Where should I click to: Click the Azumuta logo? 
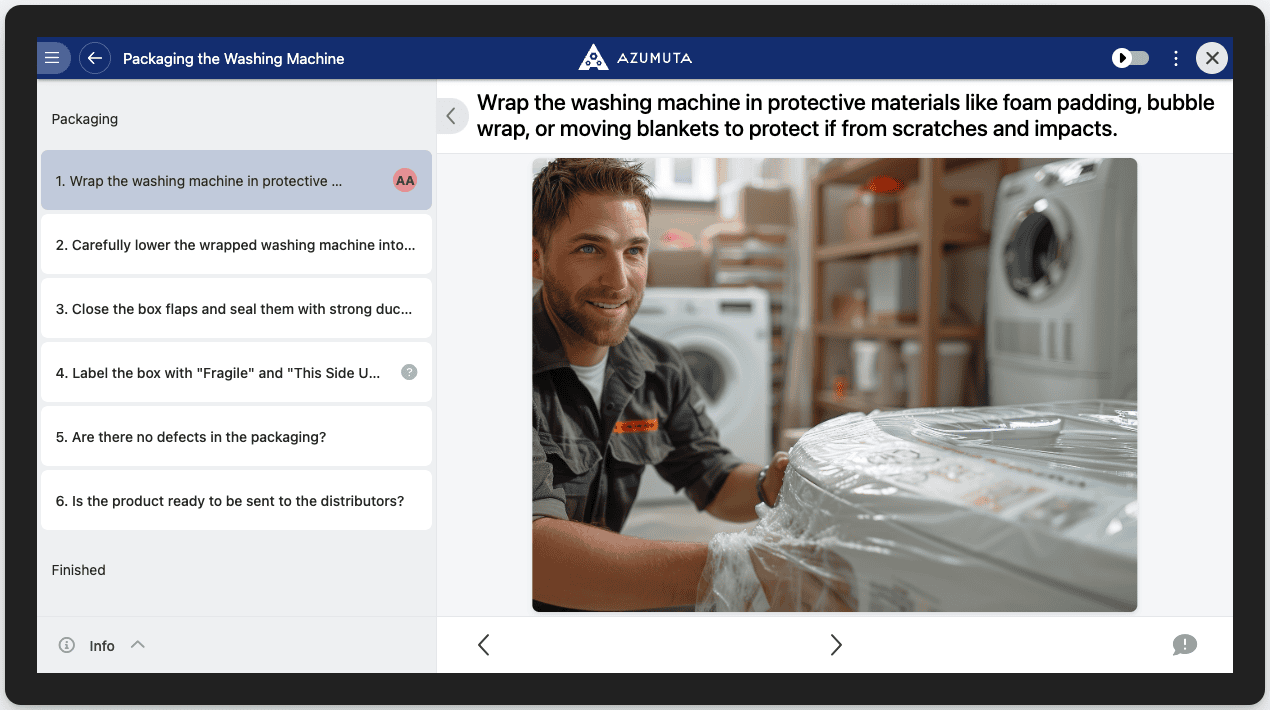point(635,58)
